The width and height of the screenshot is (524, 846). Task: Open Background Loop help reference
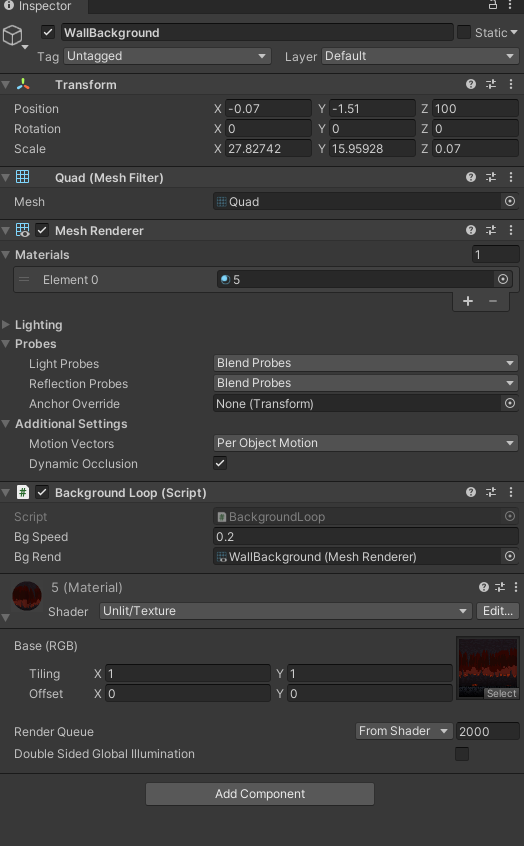(471, 492)
